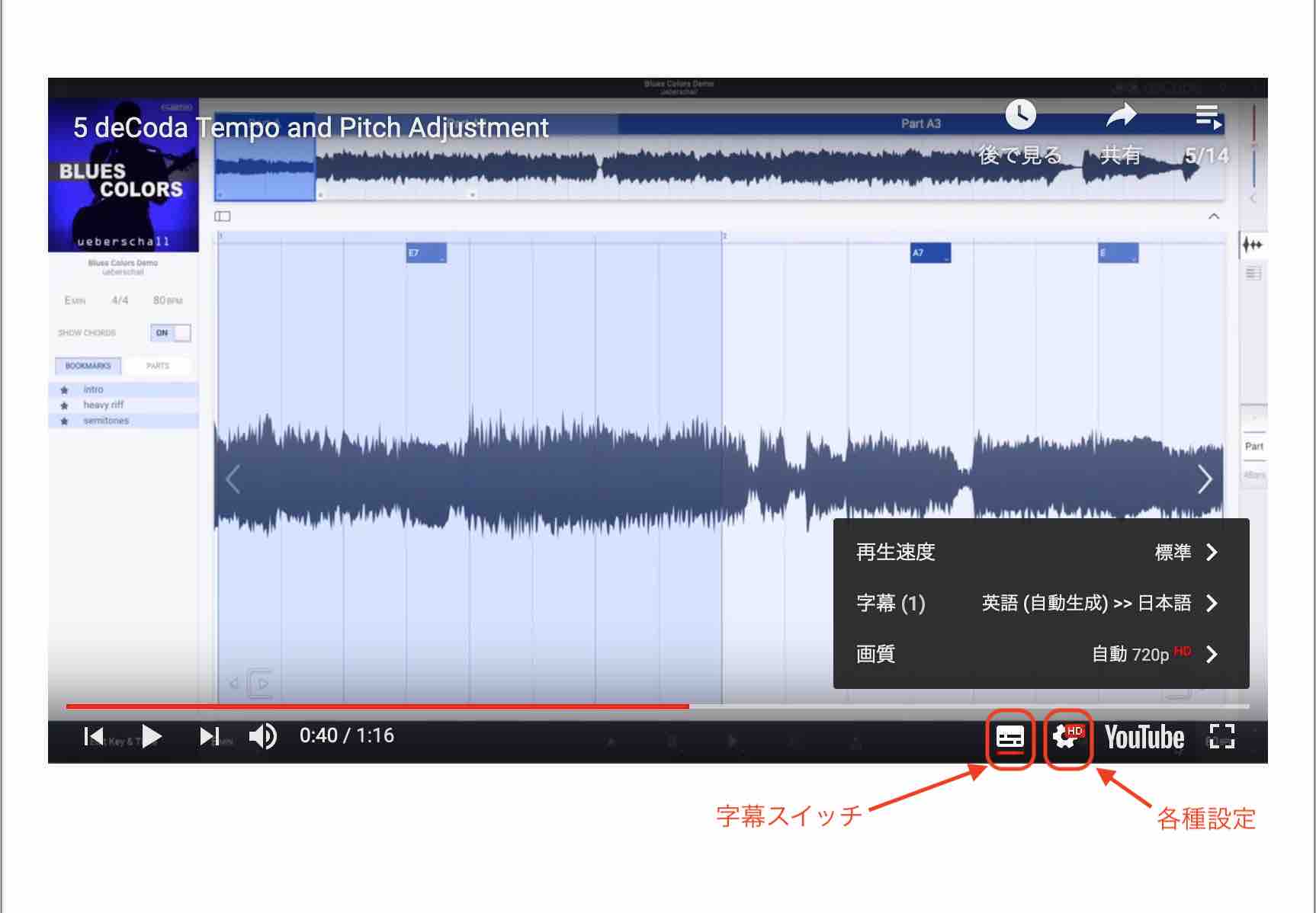The image size is (1316, 913).
Task: Switch to the PARTS tab
Action: pos(158,366)
